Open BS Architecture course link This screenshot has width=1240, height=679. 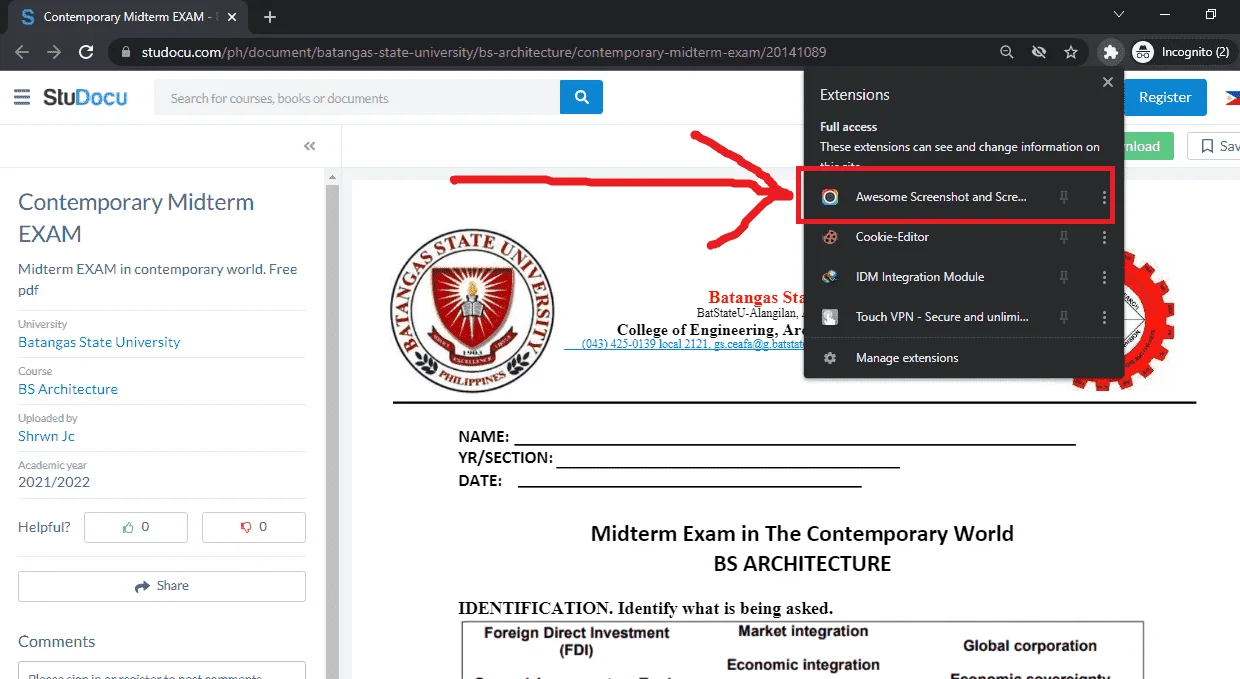pos(68,389)
